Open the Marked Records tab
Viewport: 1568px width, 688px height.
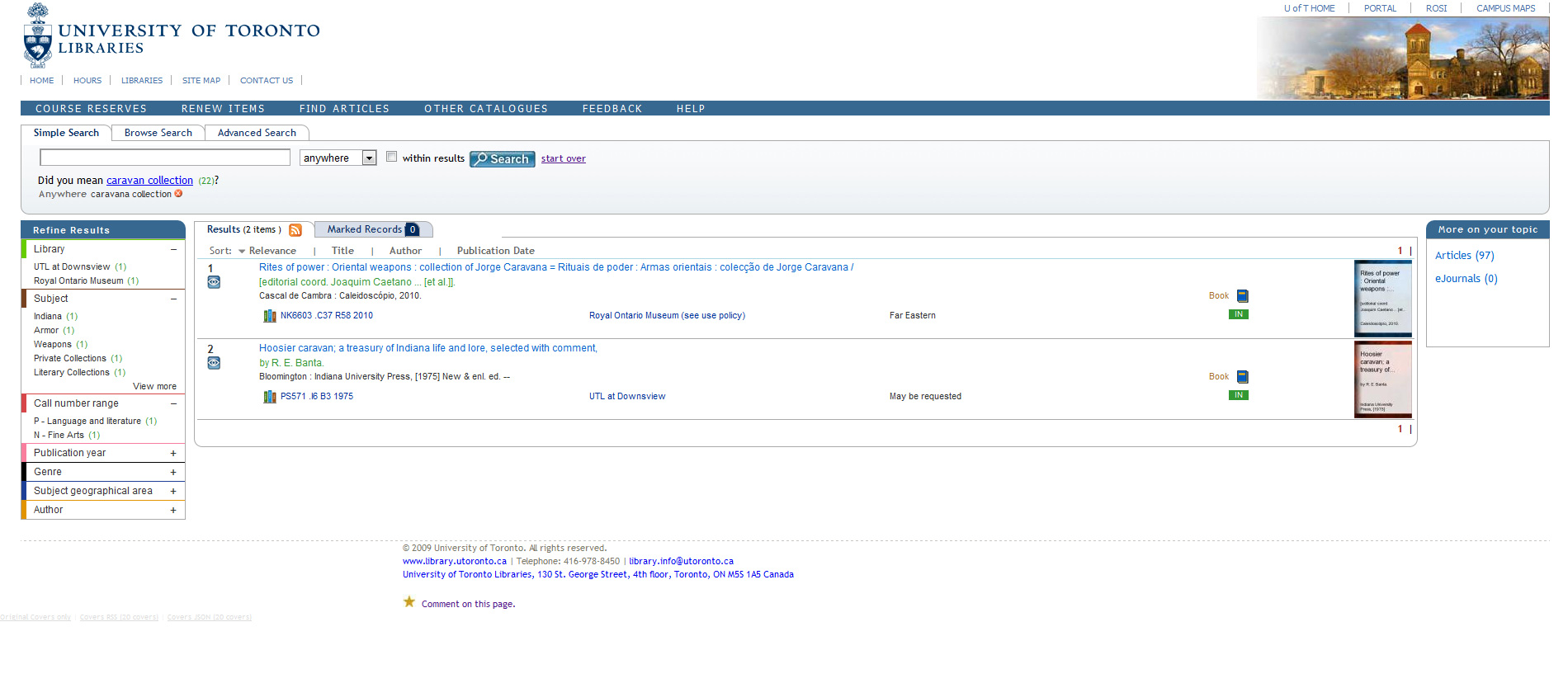[x=365, y=229]
